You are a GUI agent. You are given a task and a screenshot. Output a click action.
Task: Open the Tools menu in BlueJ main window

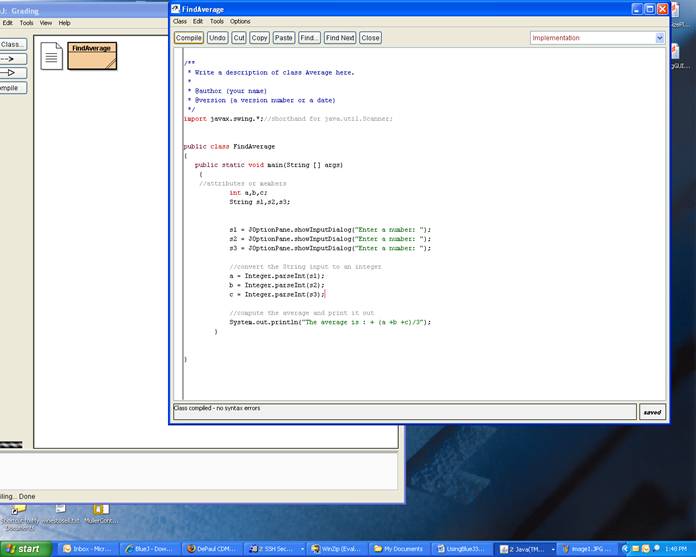[26, 23]
